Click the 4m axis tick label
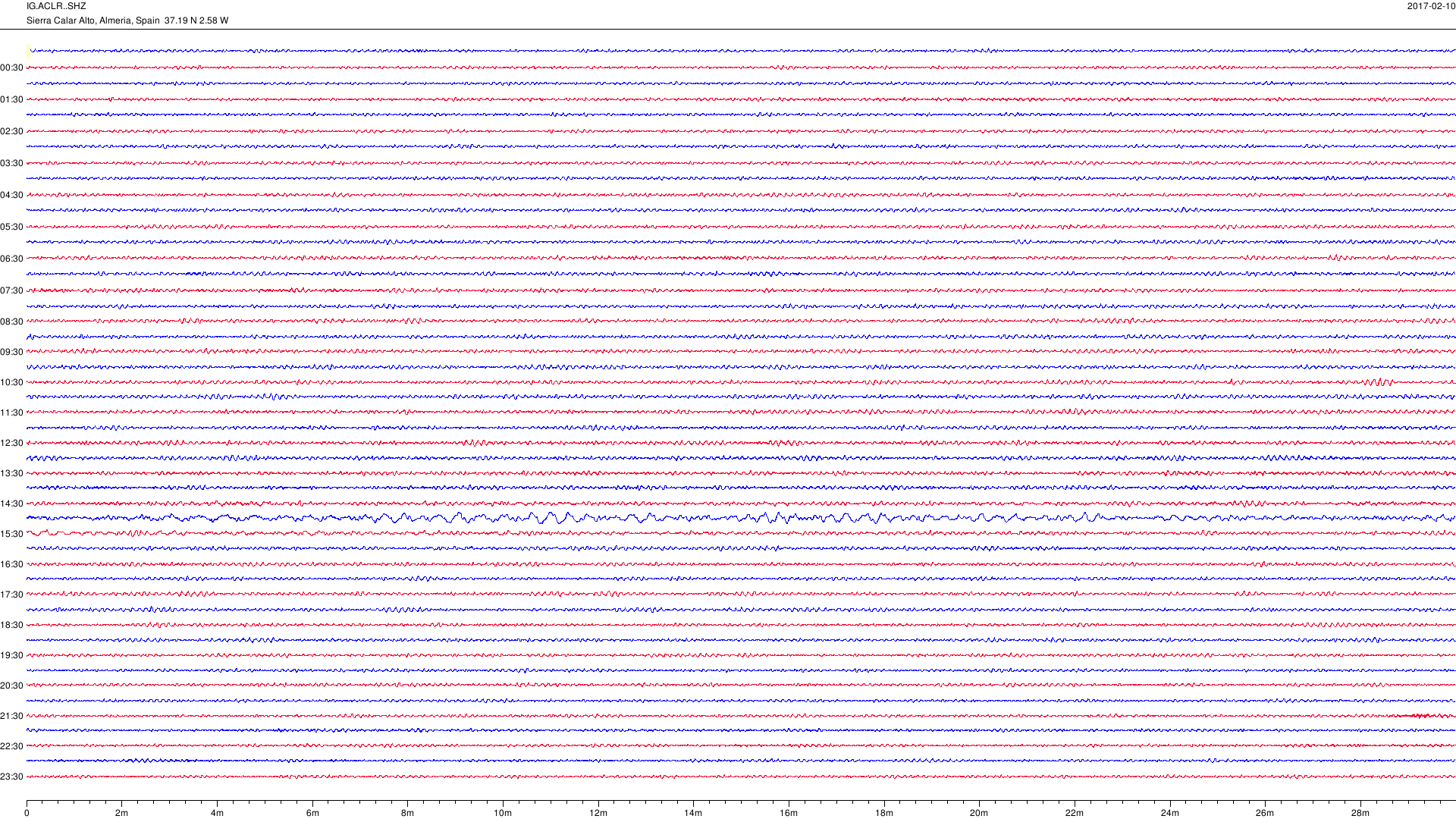Viewport: 1456px width, 819px height. tap(217, 813)
